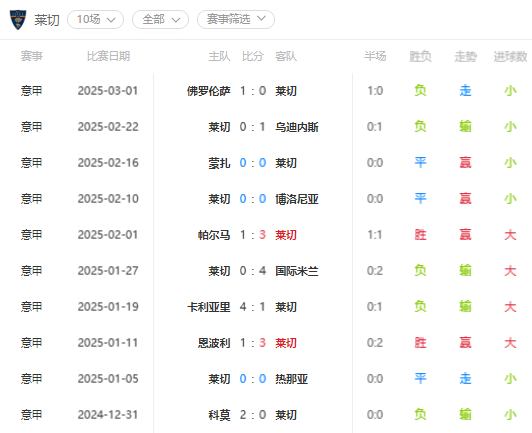532x433 pixels.
Task: Click the 蒙扎 home team name
Action: pos(219,163)
